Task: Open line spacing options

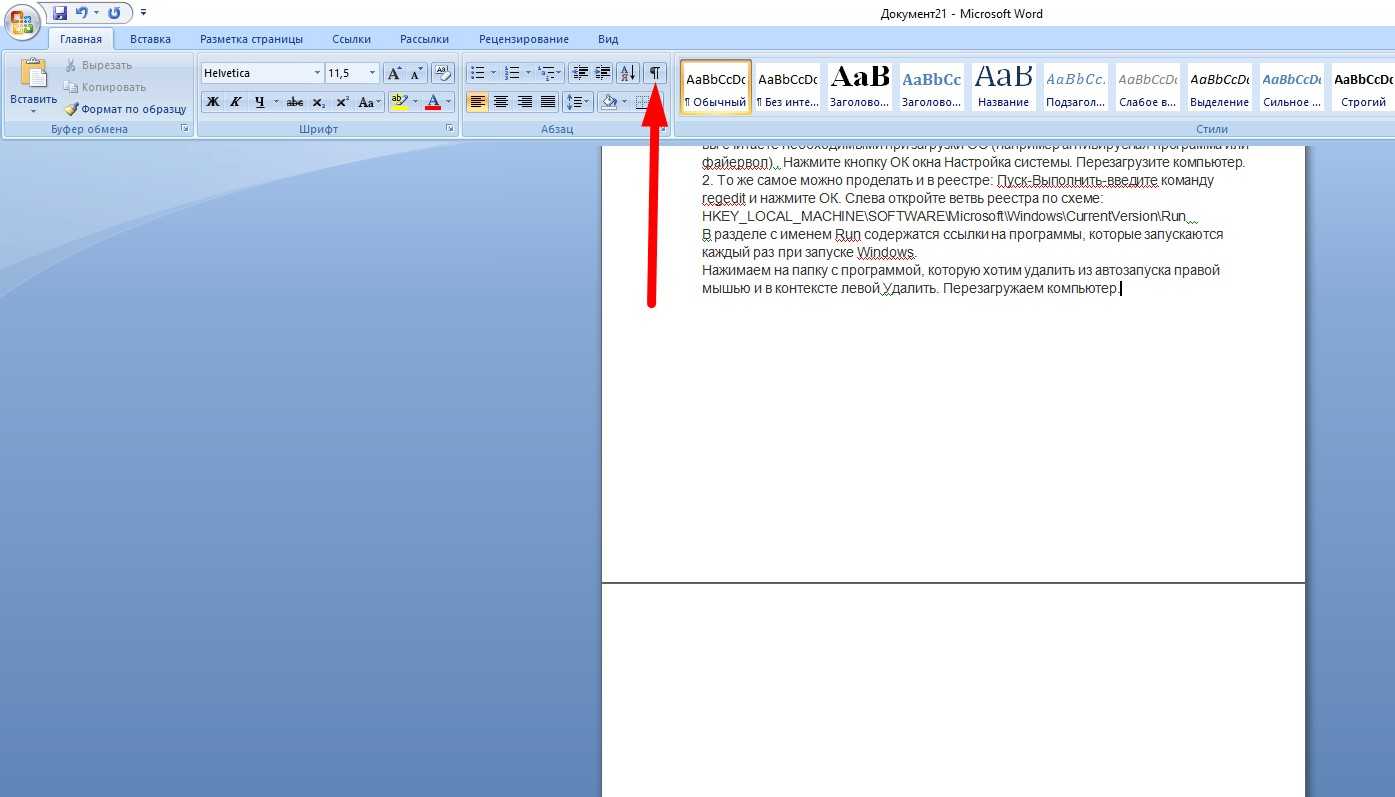Action: tap(578, 102)
